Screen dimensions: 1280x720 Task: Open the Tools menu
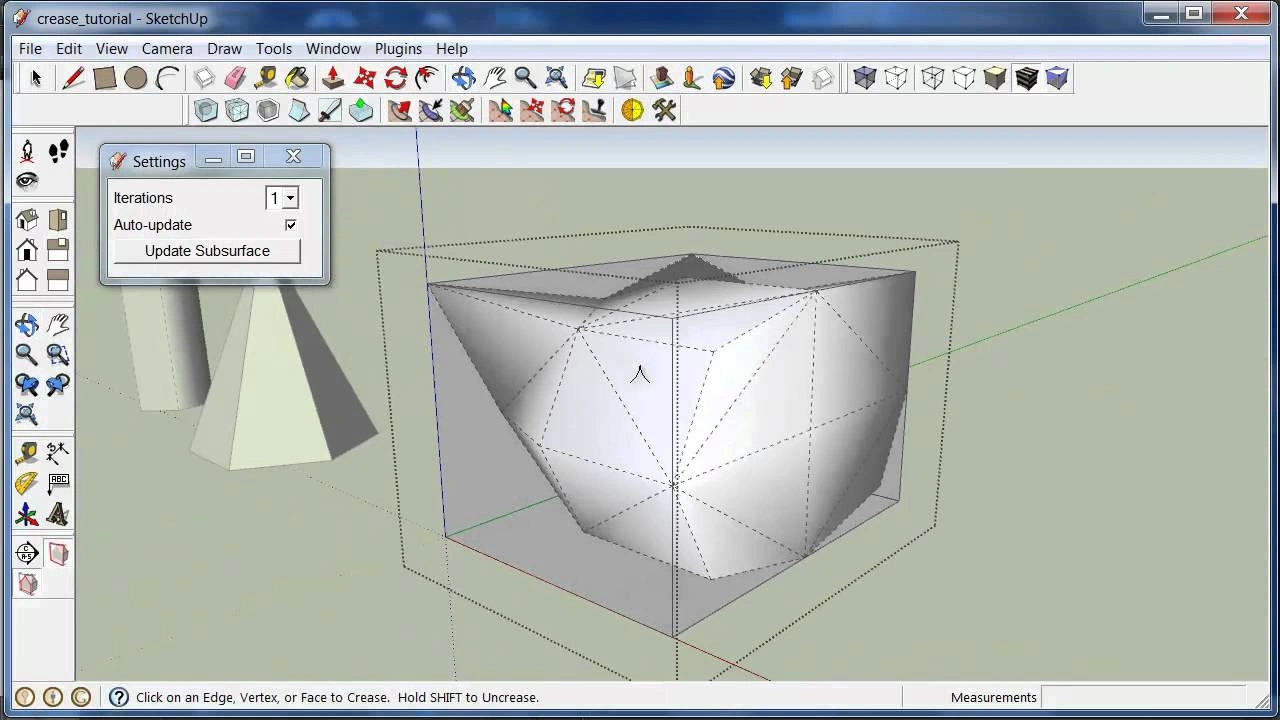point(274,48)
